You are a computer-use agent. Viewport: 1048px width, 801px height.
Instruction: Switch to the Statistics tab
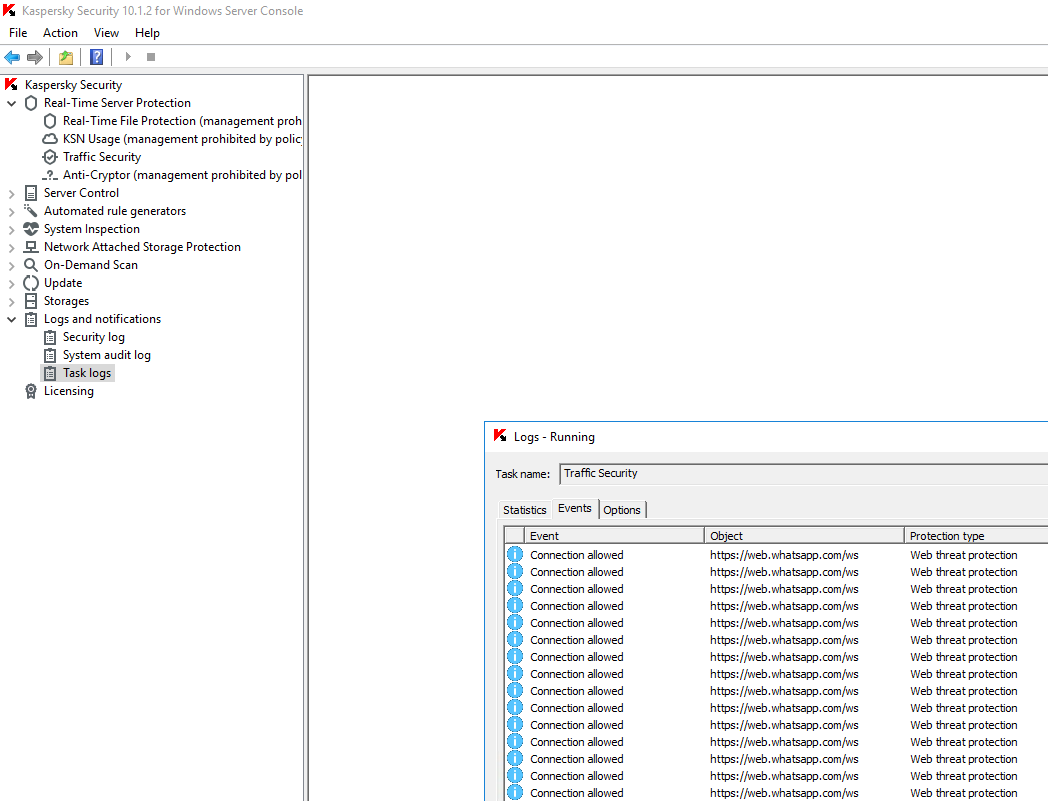(x=525, y=509)
